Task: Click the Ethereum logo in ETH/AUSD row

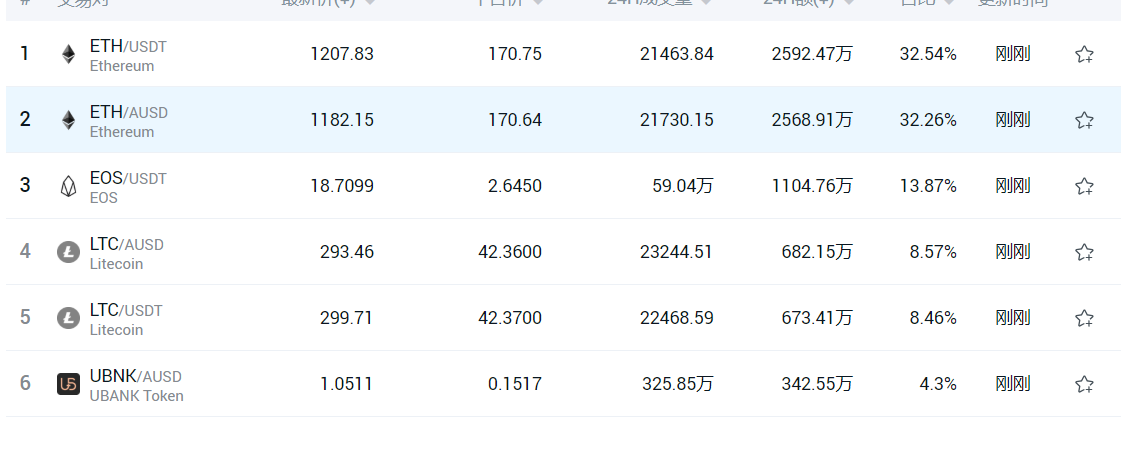Action: click(68, 120)
